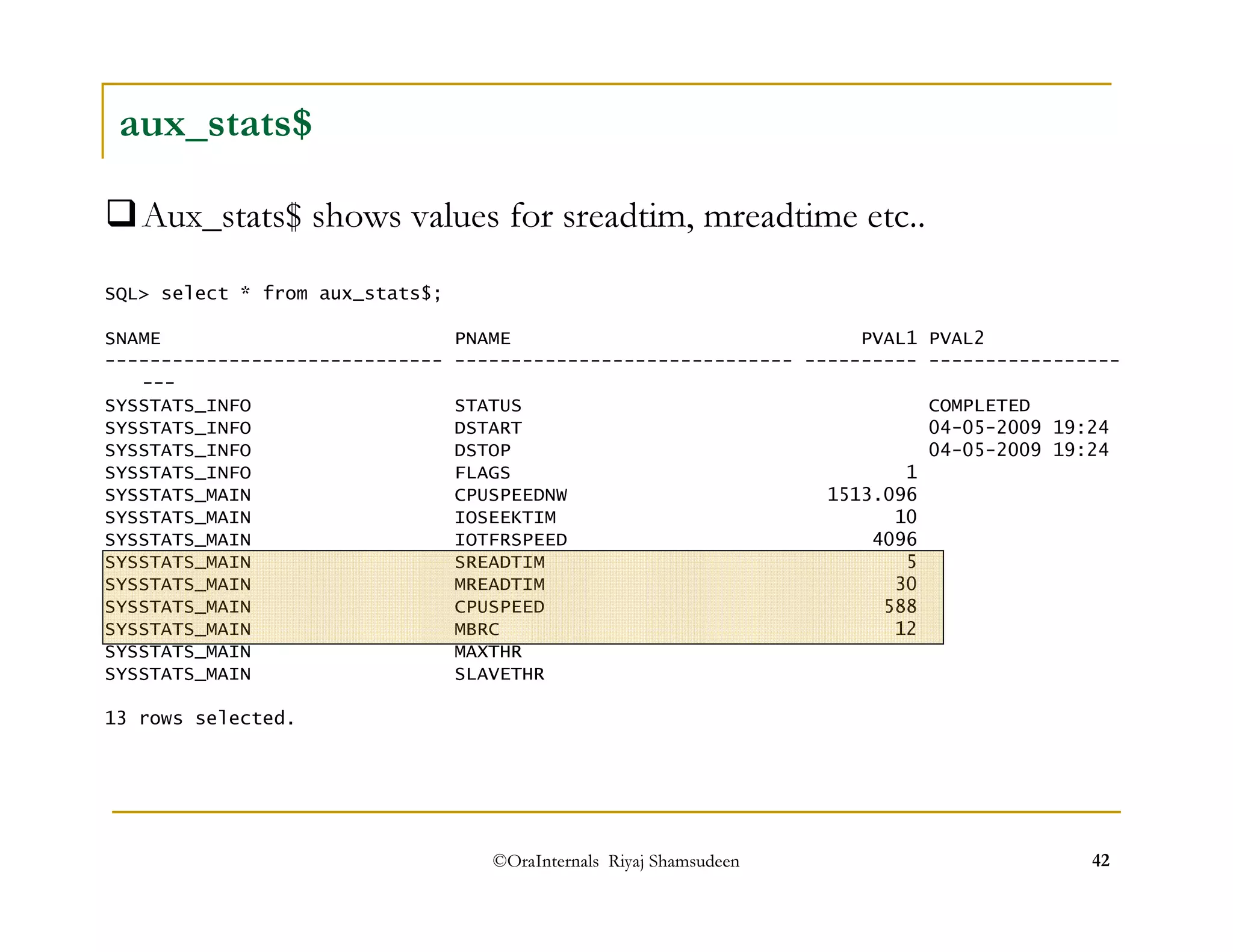Select the MREADTIM parameter name

tap(499, 584)
